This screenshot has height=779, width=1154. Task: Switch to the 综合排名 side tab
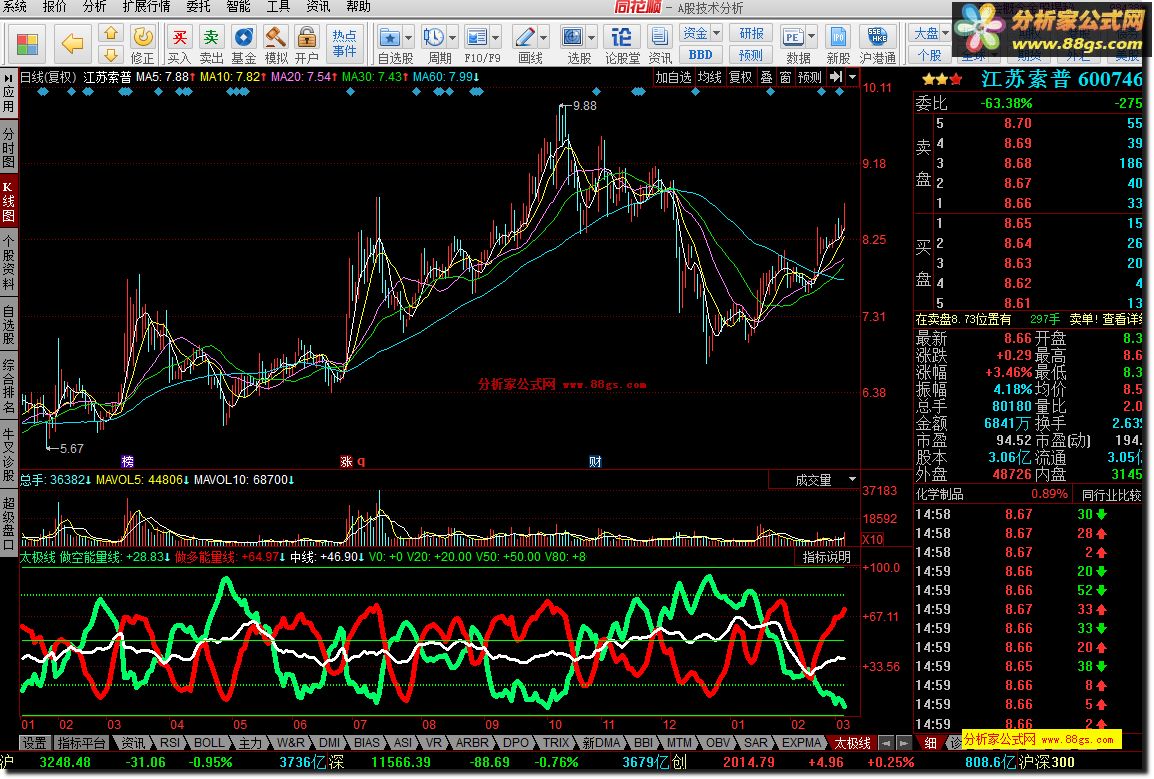click(9, 386)
